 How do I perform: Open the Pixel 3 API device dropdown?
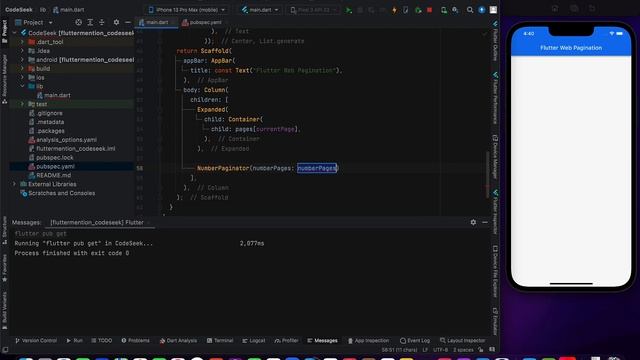click(x=312, y=10)
